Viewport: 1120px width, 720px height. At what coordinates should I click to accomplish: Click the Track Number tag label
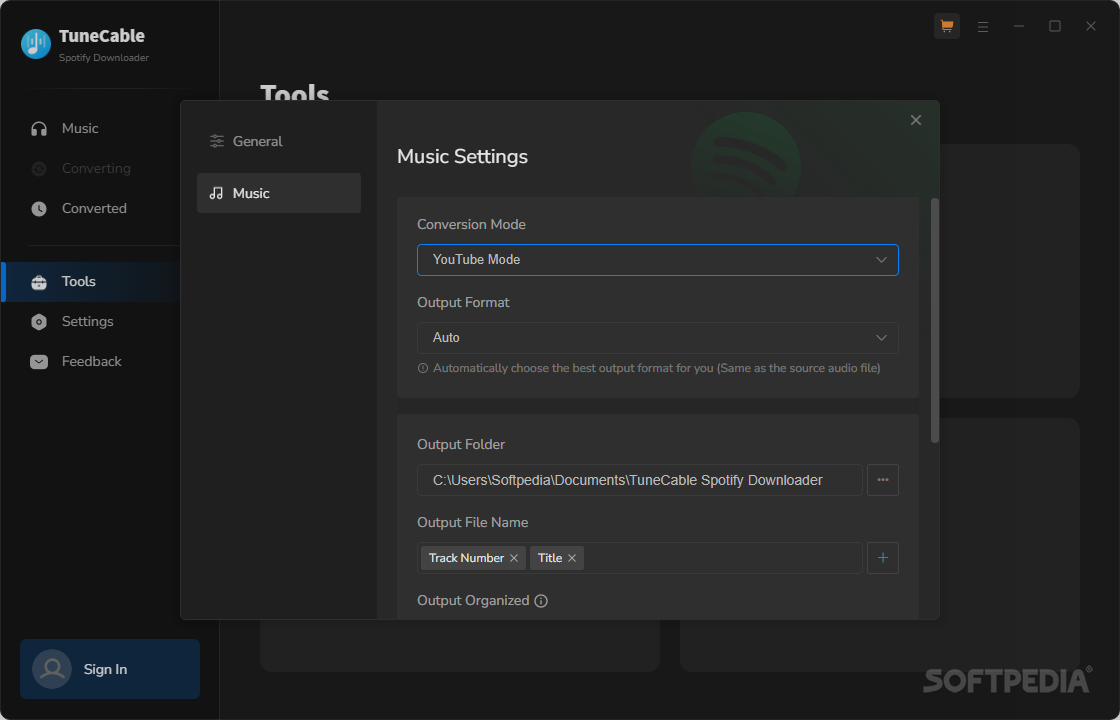coord(466,558)
